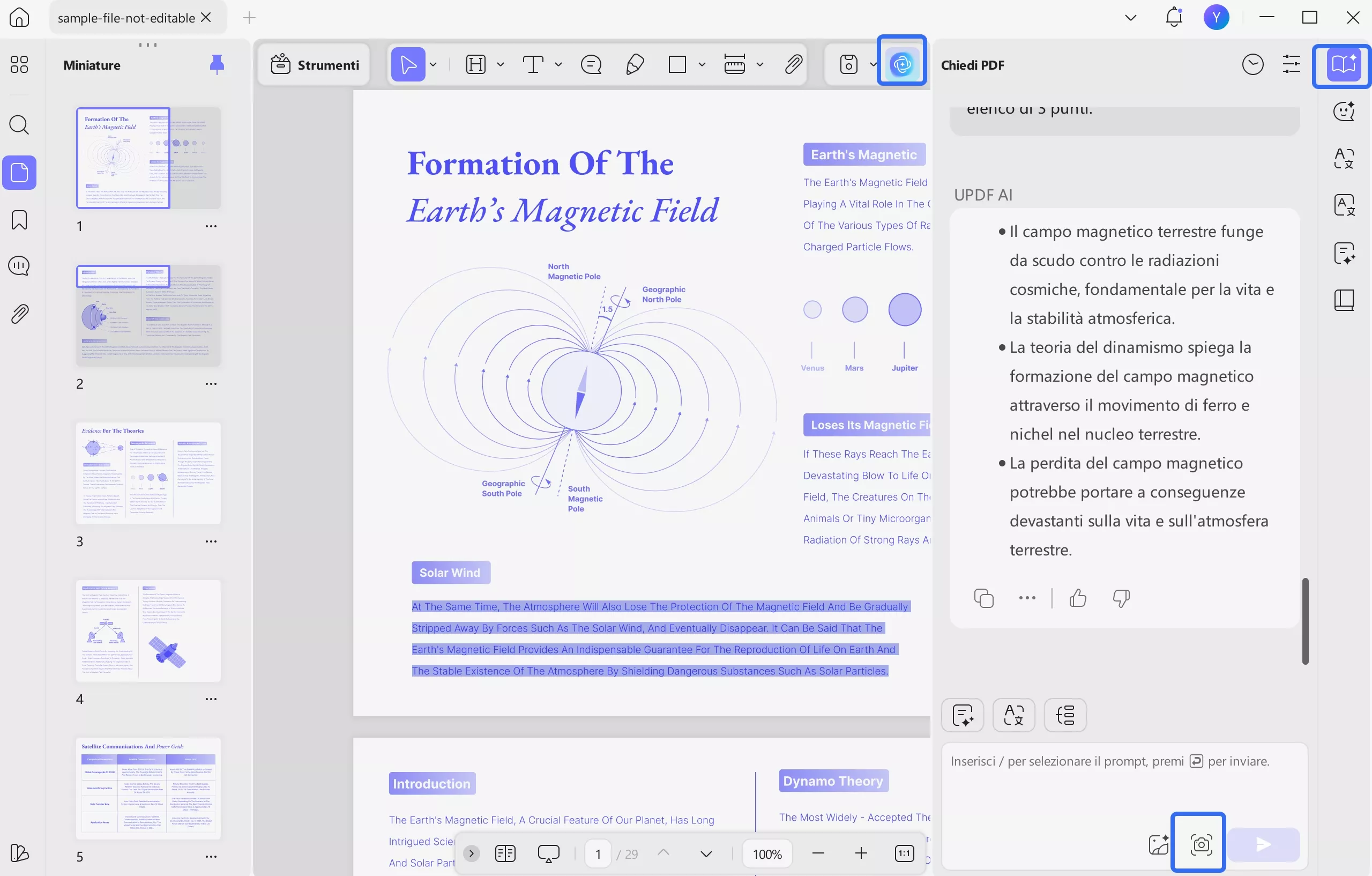Image resolution: width=1372 pixels, height=876 pixels.
Task: Close the sample-file-not-editable tab
Action: (206, 18)
